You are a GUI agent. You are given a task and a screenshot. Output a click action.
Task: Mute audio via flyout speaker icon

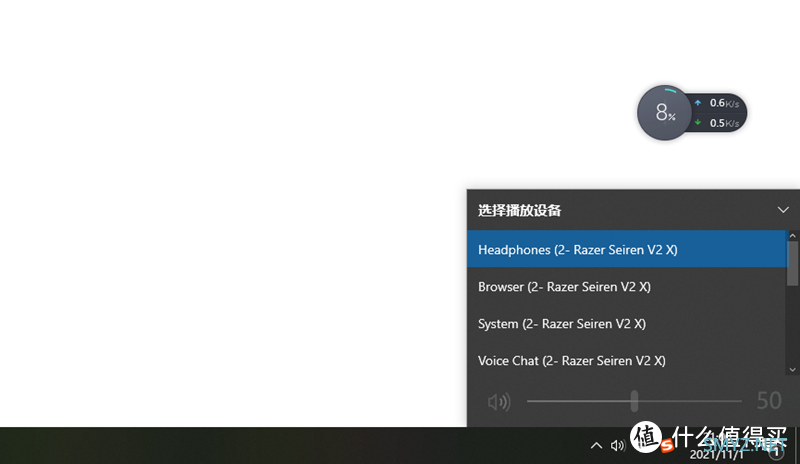tap(499, 402)
